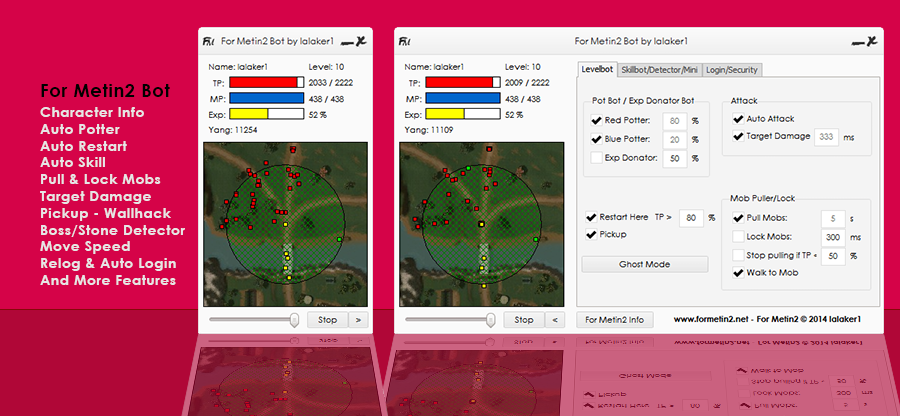Uncheck the Restart Here option

point(591,217)
